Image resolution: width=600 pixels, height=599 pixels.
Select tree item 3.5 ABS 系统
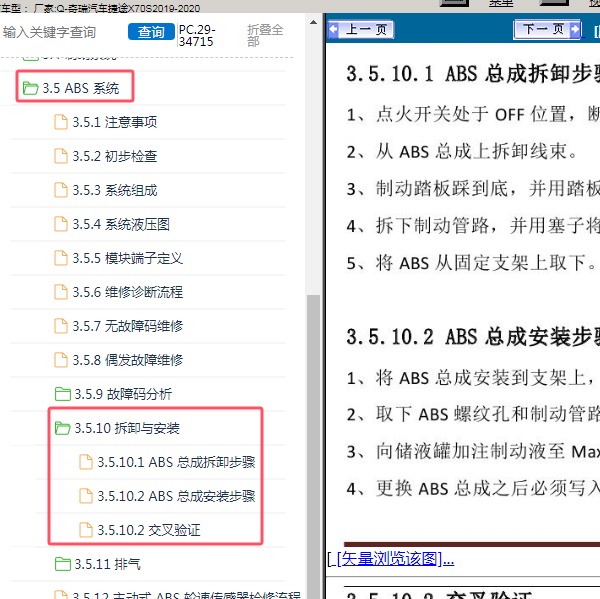click(81, 88)
